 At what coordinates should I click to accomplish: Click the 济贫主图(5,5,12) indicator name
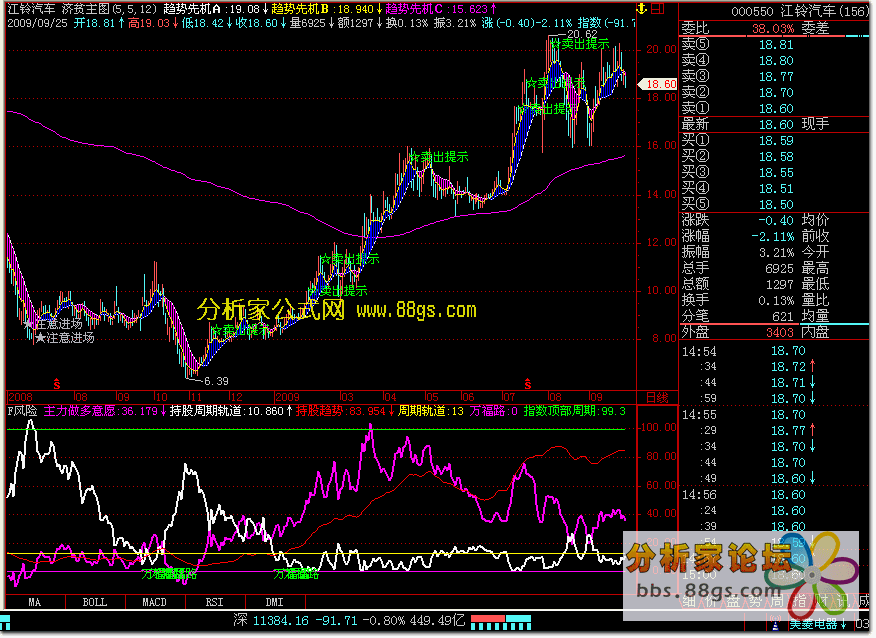pos(109,9)
